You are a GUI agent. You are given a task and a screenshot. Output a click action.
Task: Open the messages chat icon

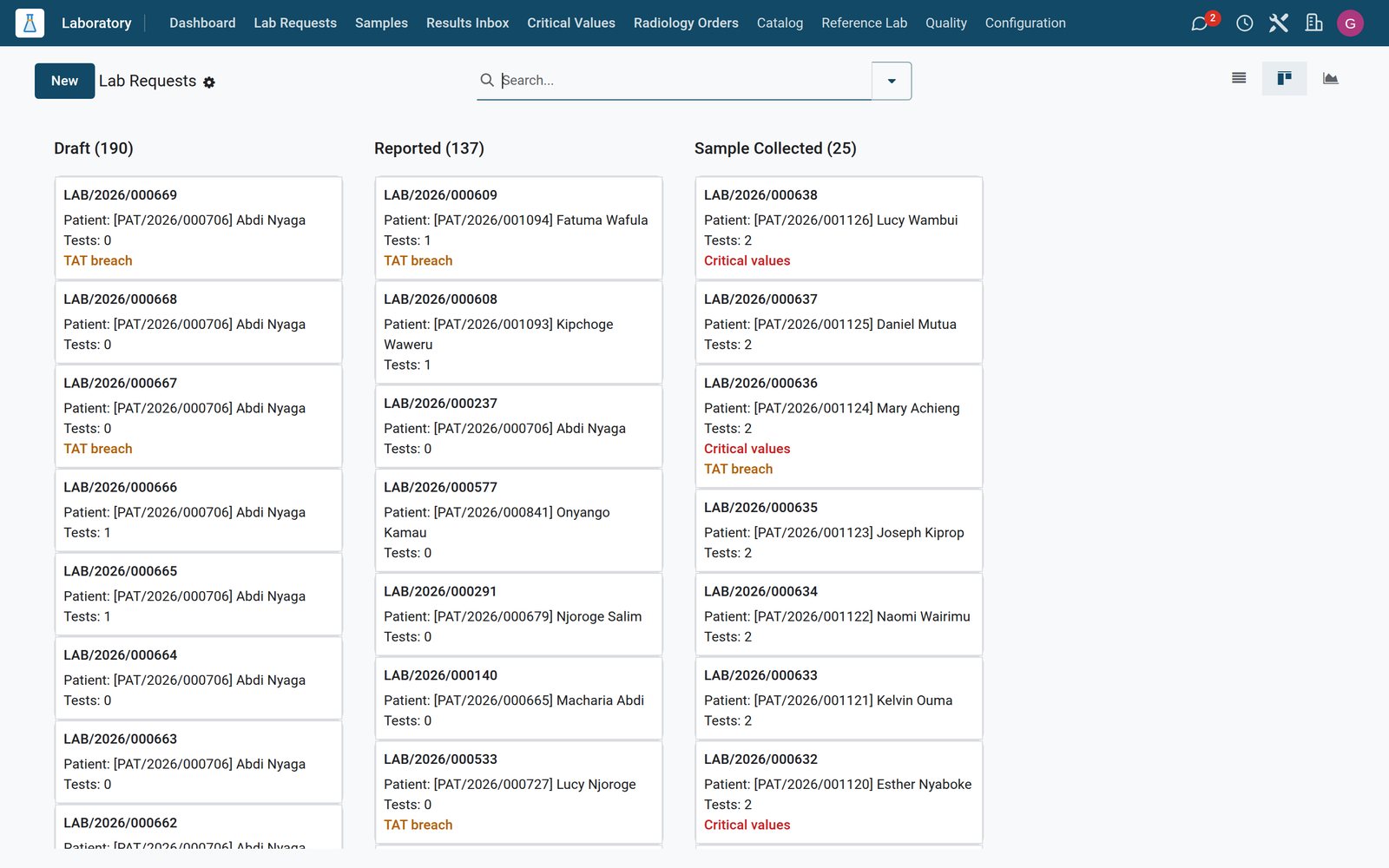(x=1200, y=23)
